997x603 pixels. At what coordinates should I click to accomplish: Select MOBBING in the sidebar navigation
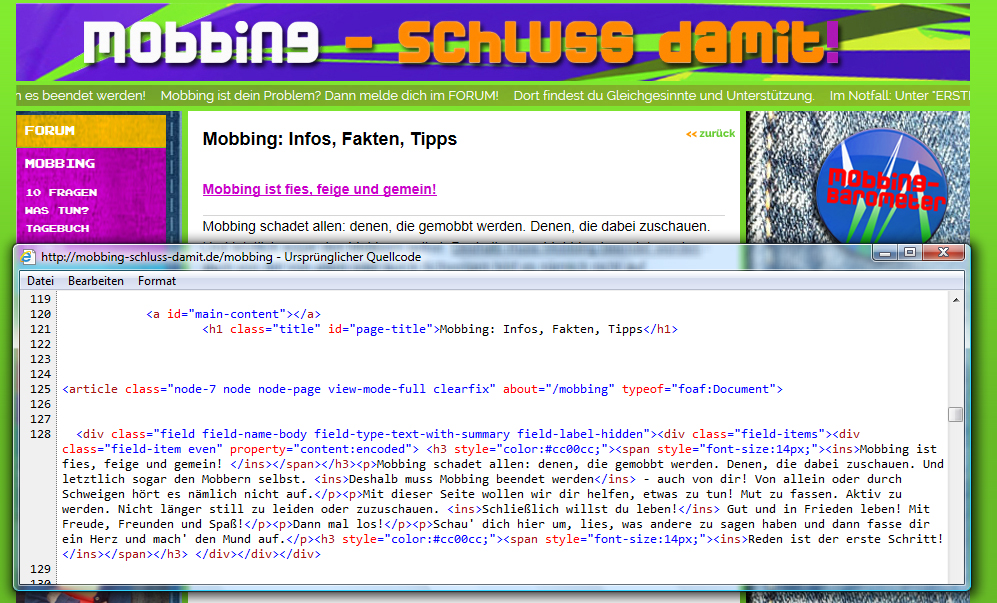click(59, 163)
